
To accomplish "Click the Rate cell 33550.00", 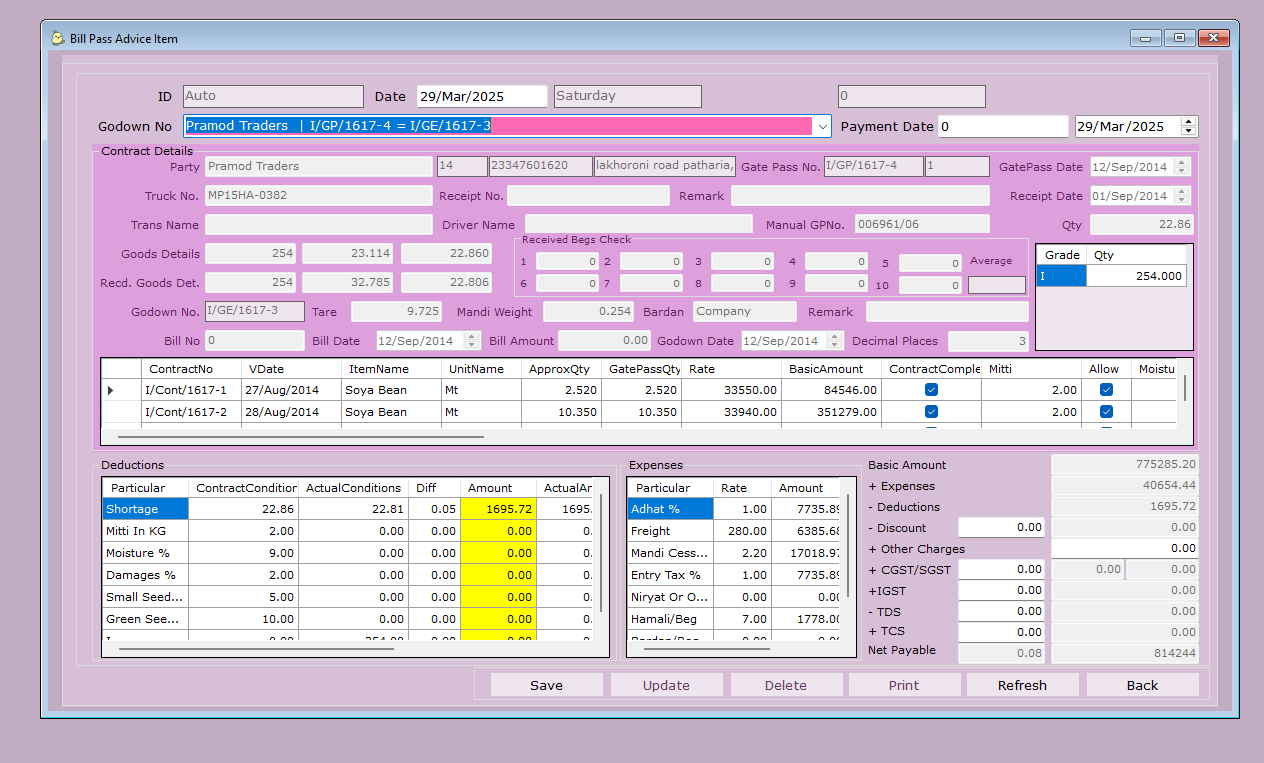I will (x=731, y=390).
